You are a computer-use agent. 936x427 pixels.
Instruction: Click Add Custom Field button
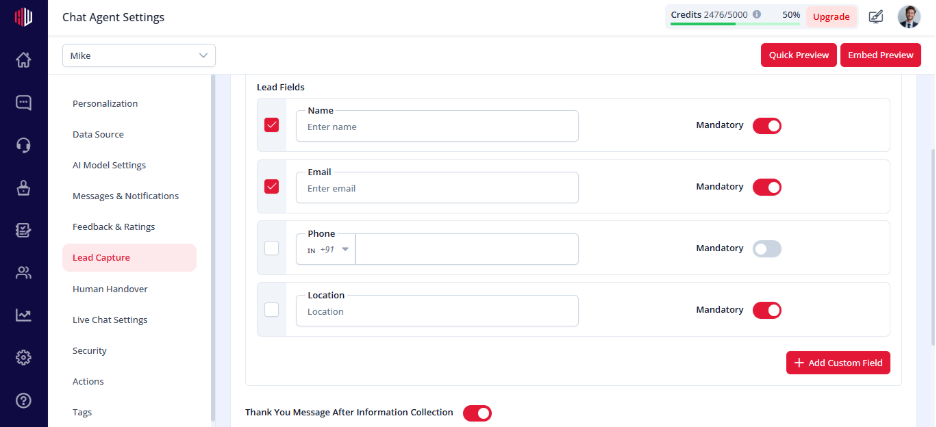pyautogui.click(x=838, y=363)
